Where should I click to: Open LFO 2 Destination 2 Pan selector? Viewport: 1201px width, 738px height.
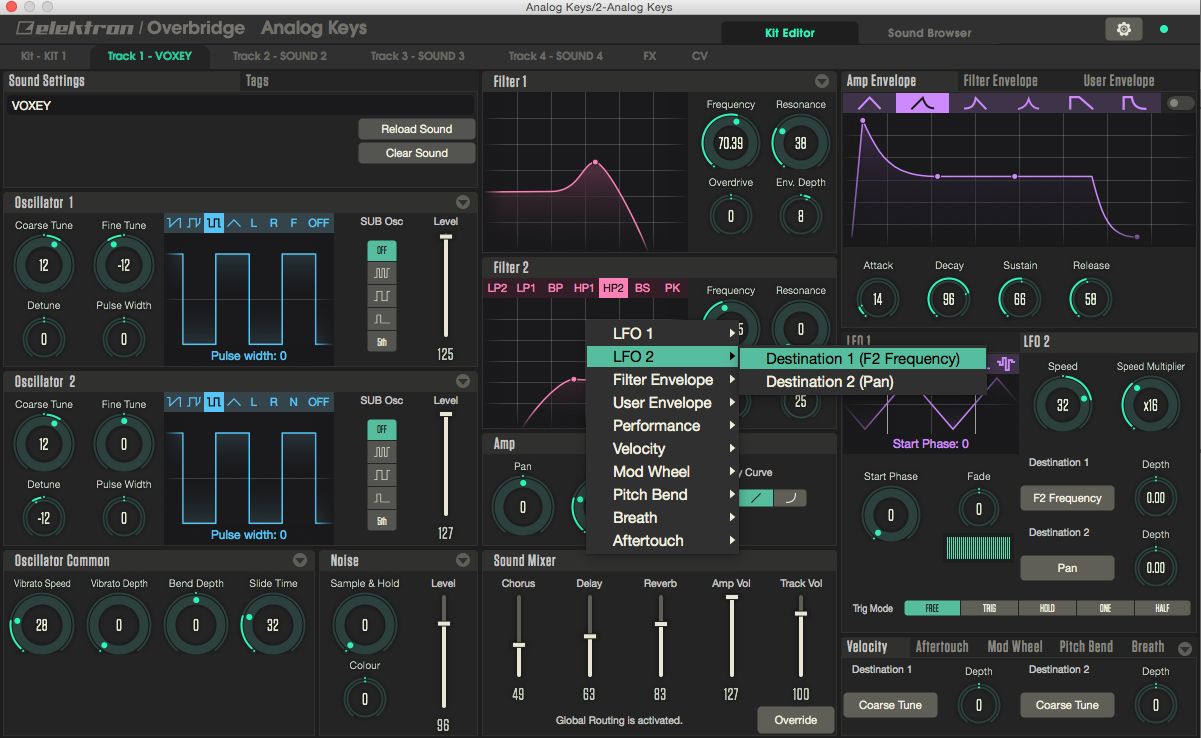click(1067, 568)
